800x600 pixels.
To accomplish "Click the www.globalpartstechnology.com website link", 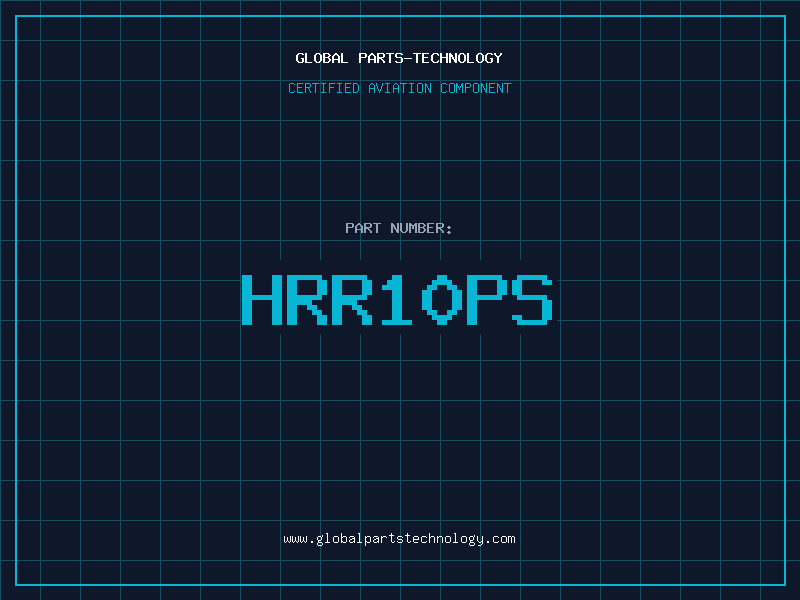I will pos(399,539).
